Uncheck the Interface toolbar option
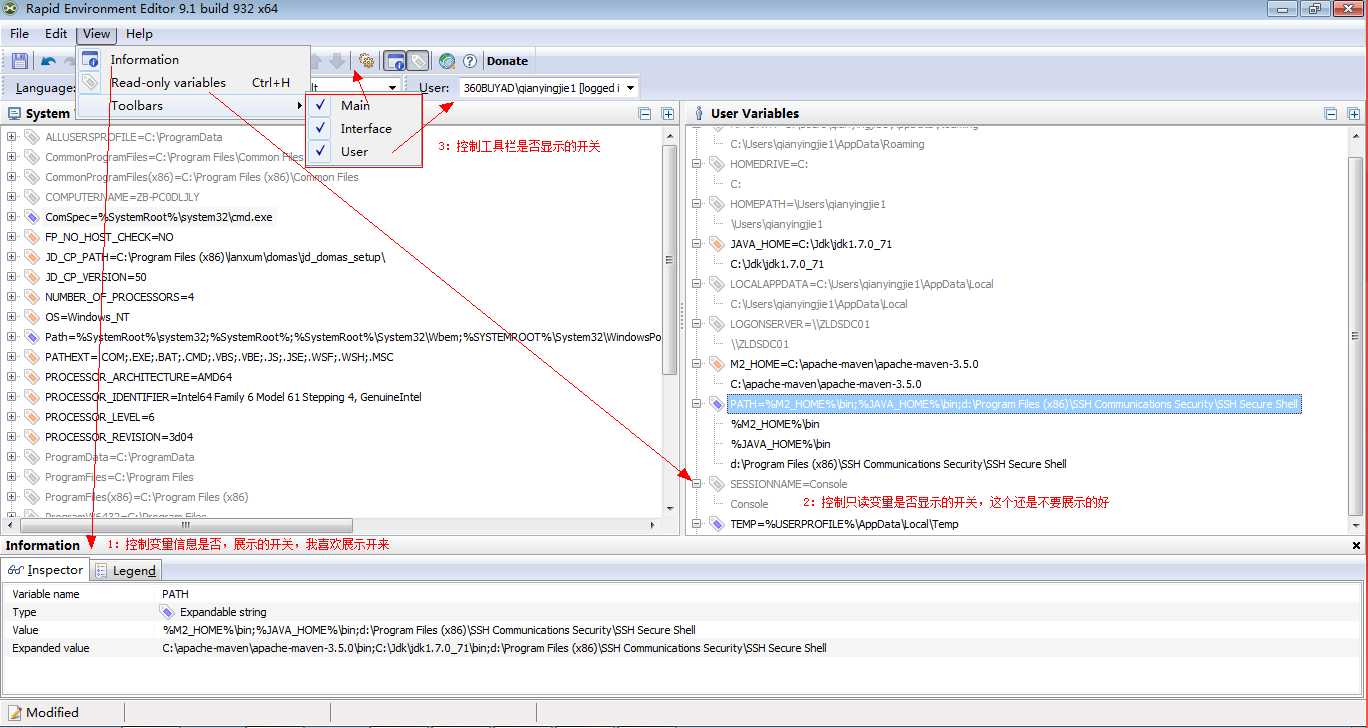Viewport: 1368px width, 728px height. [364, 128]
